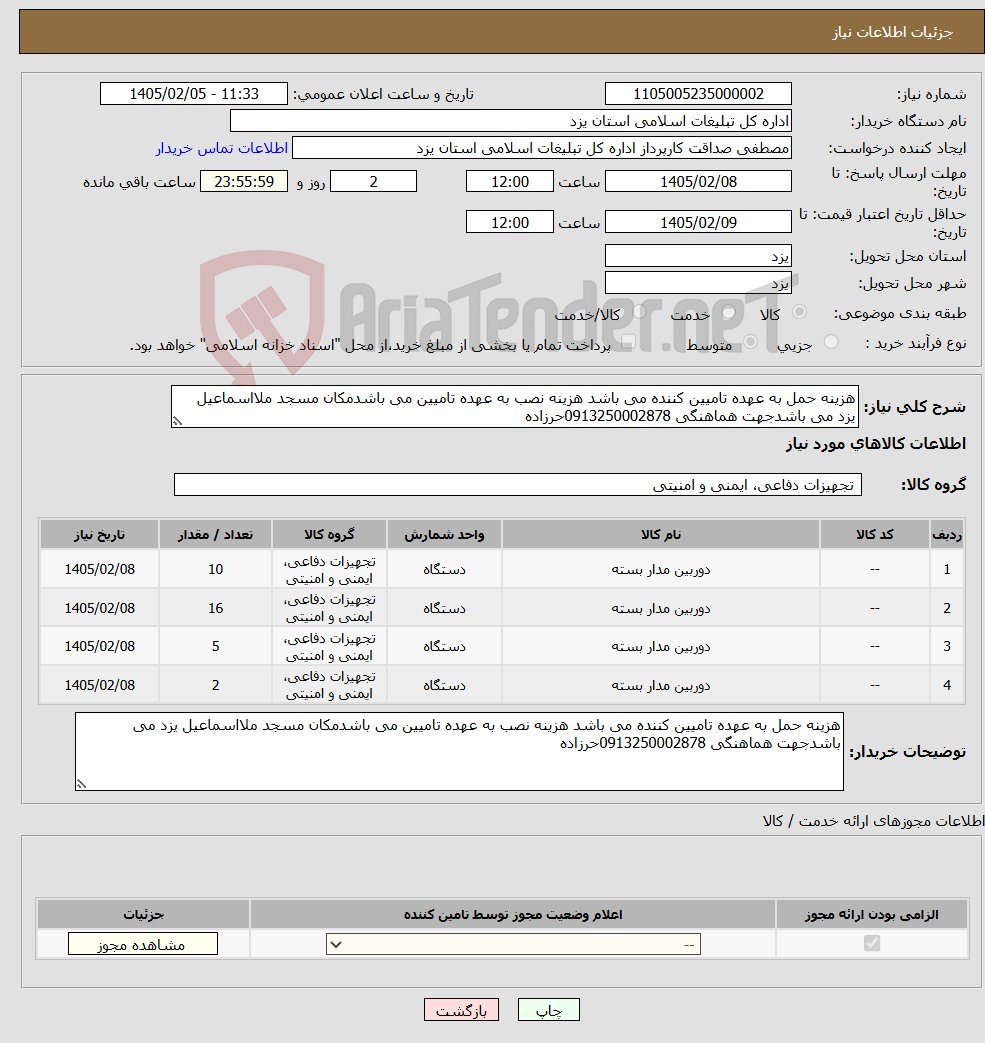Click need date 1405/02/08 in row 4

[100, 684]
